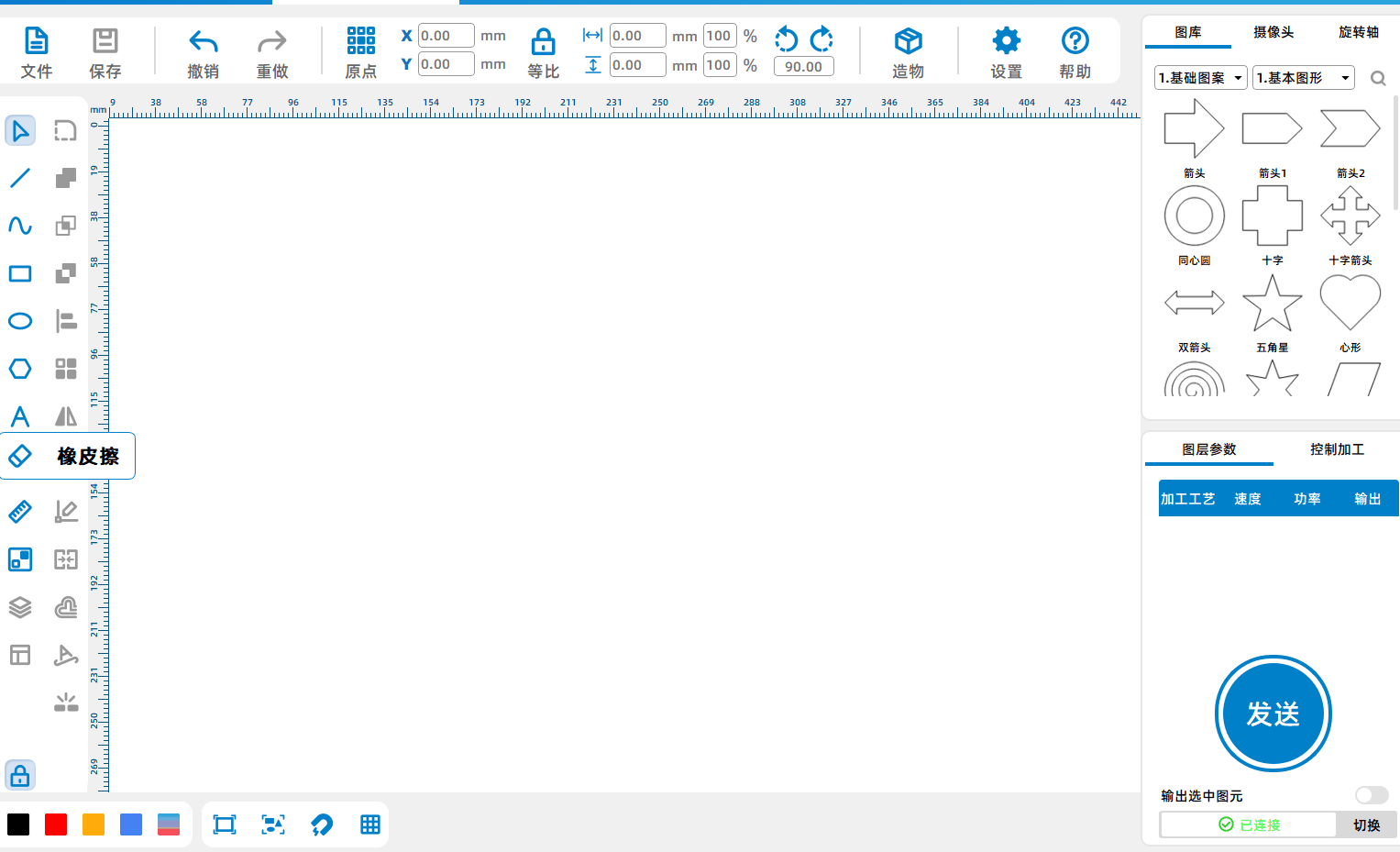The image size is (1400, 852).
Task: Click the 切换 switch button
Action: pos(1366,824)
